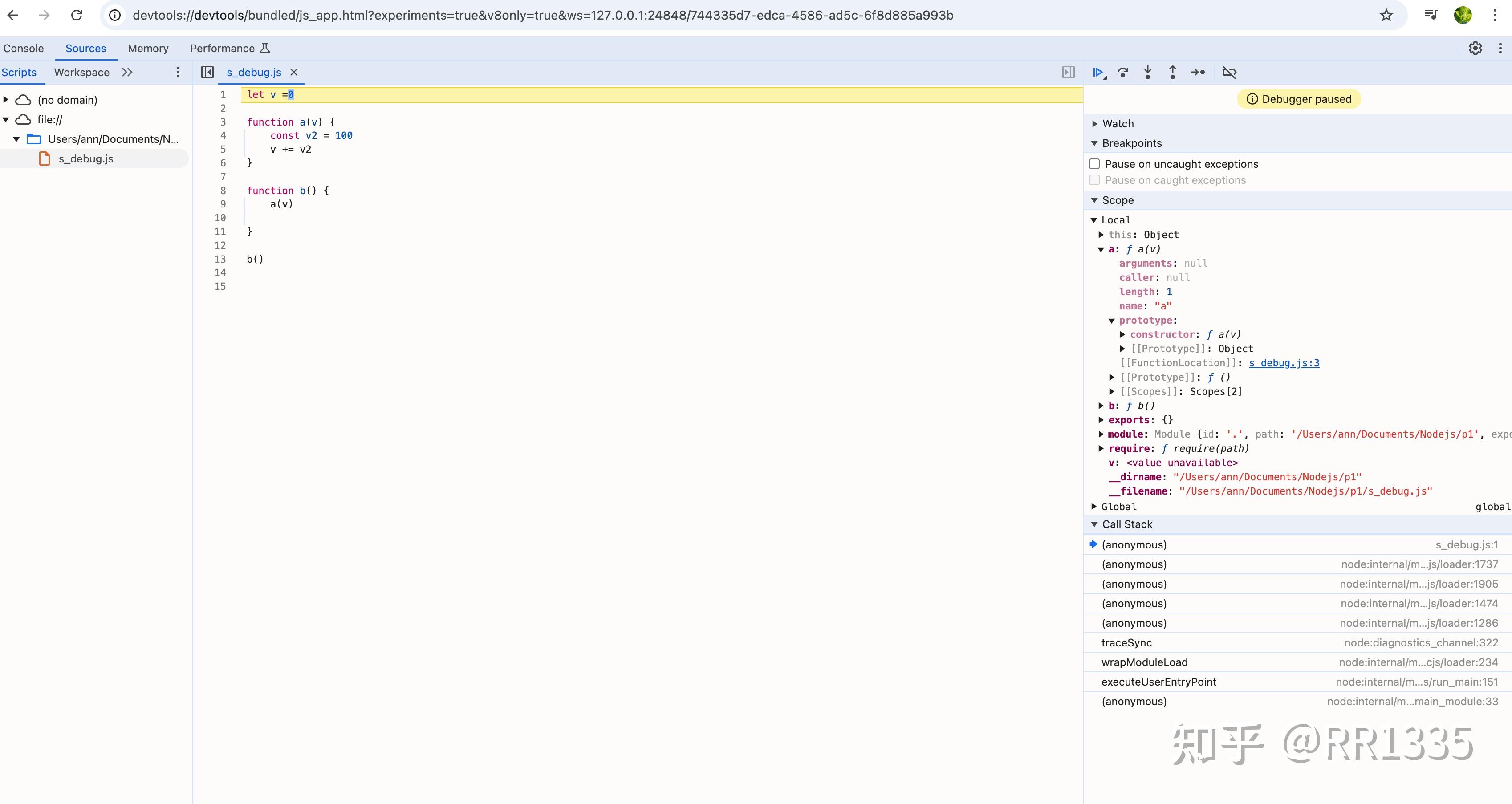Switch to the Memory tab
The width and height of the screenshot is (1512, 804).
(148, 48)
